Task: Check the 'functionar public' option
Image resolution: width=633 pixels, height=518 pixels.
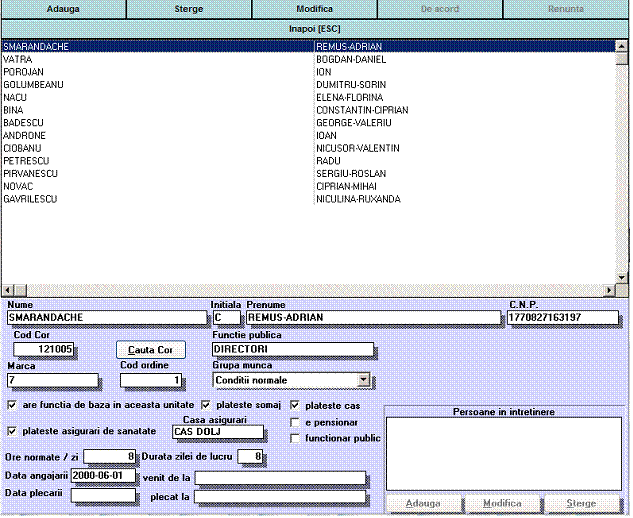Action: click(x=295, y=438)
